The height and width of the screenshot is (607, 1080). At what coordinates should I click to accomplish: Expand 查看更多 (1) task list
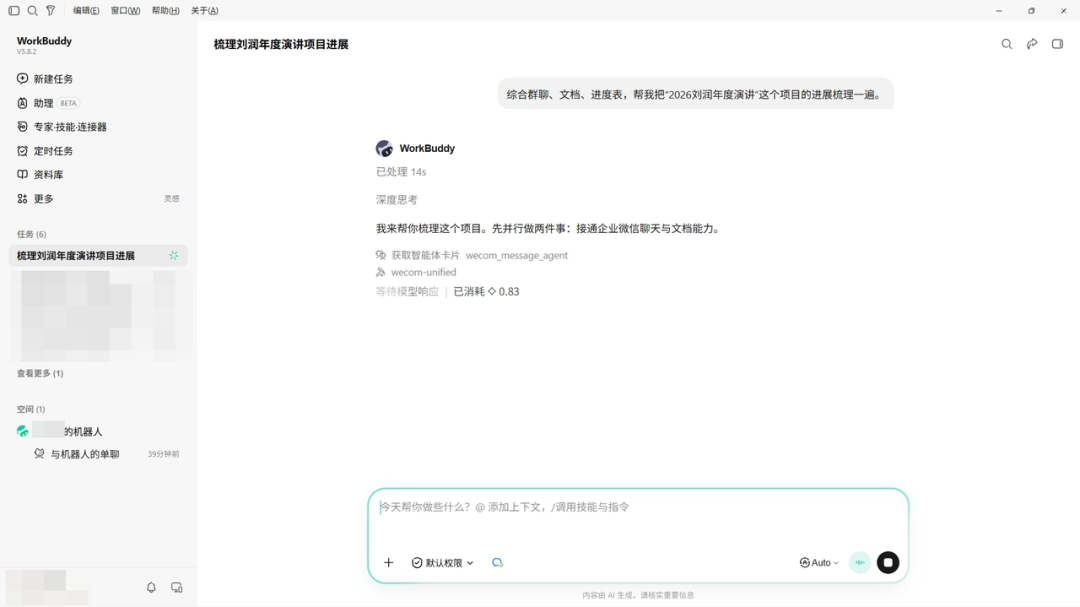click(x=40, y=373)
